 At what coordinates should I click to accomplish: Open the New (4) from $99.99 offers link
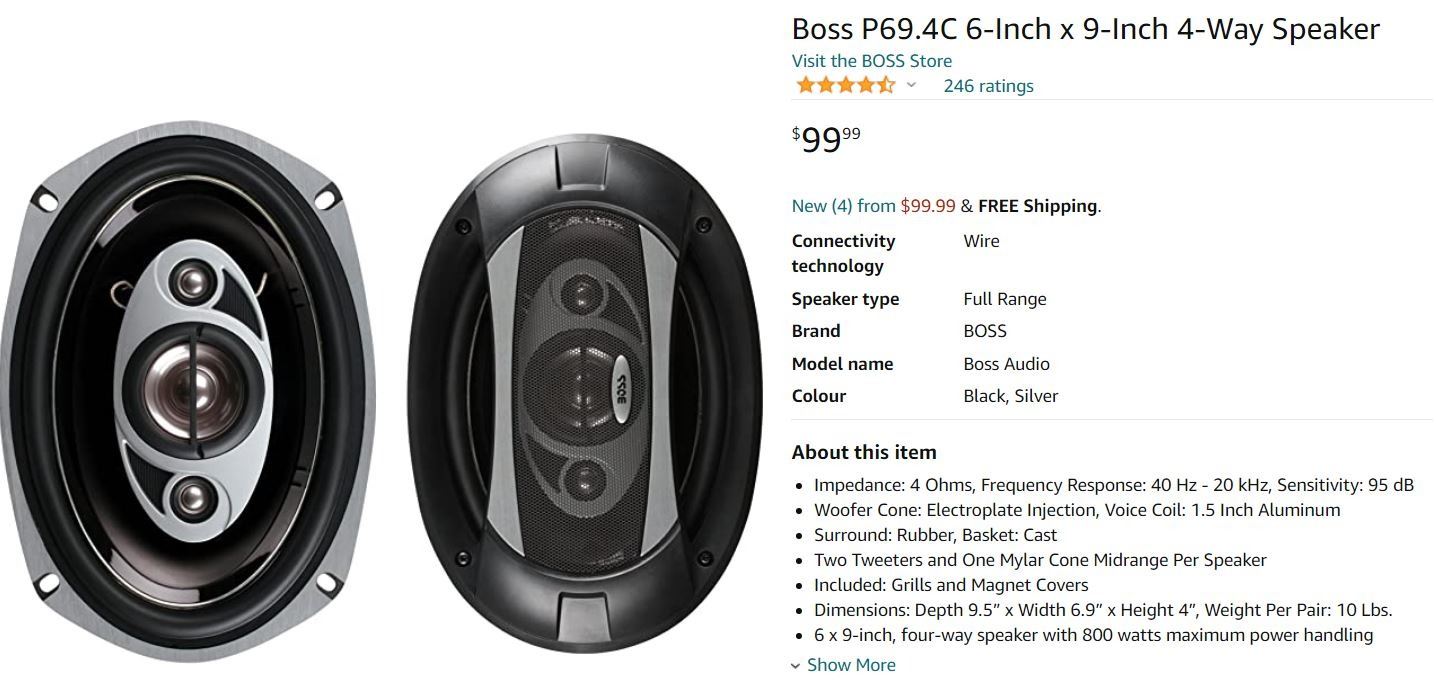point(873,206)
